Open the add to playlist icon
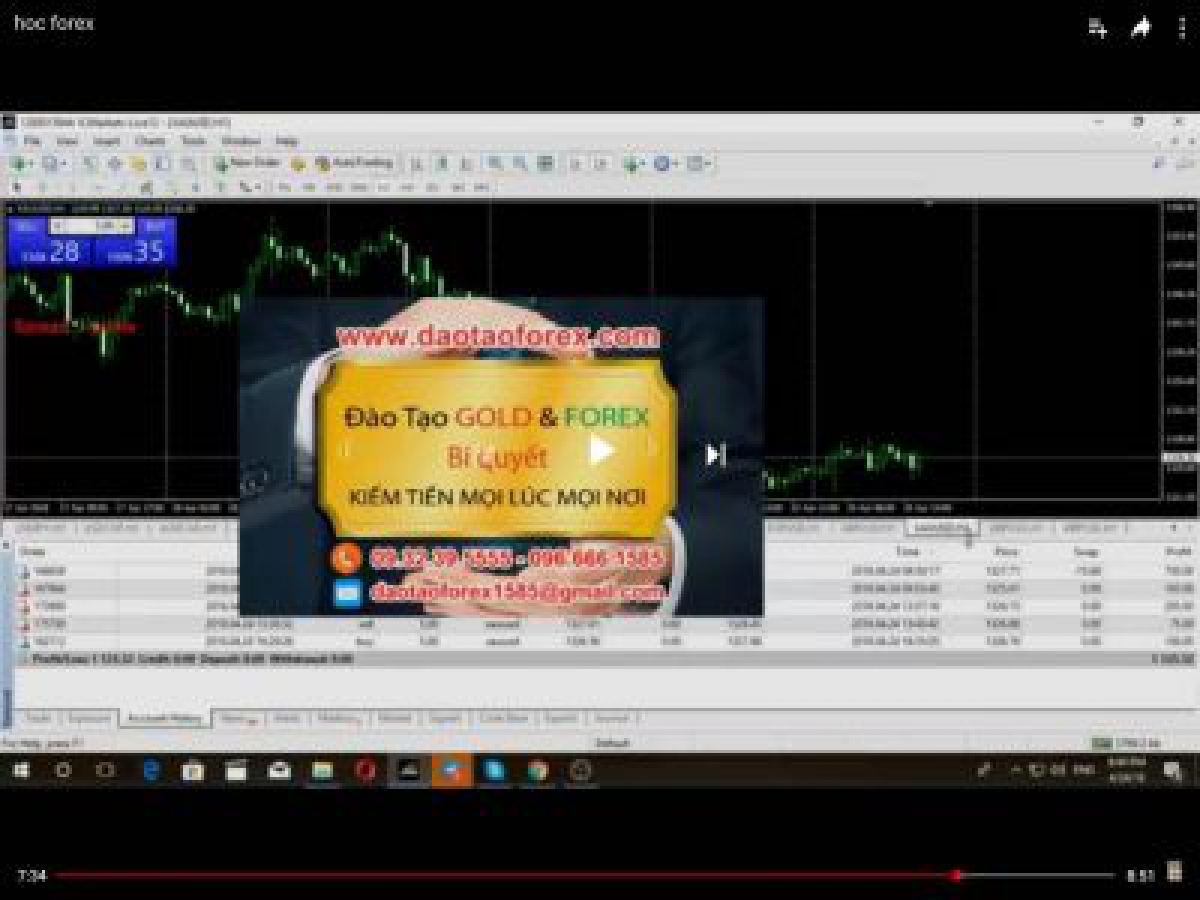 pos(1097,28)
